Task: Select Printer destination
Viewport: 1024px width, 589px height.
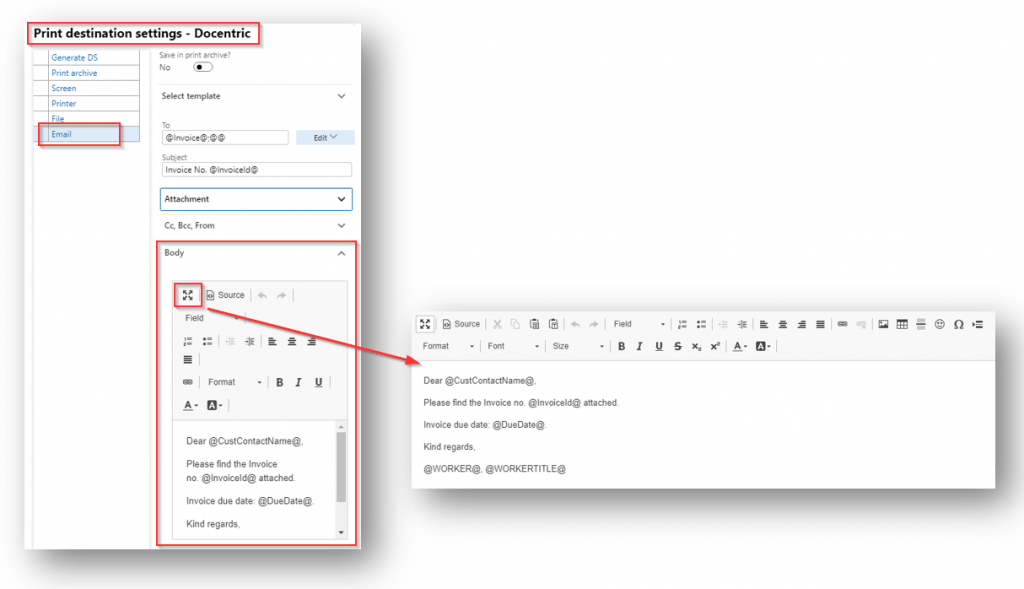Action: (x=64, y=103)
